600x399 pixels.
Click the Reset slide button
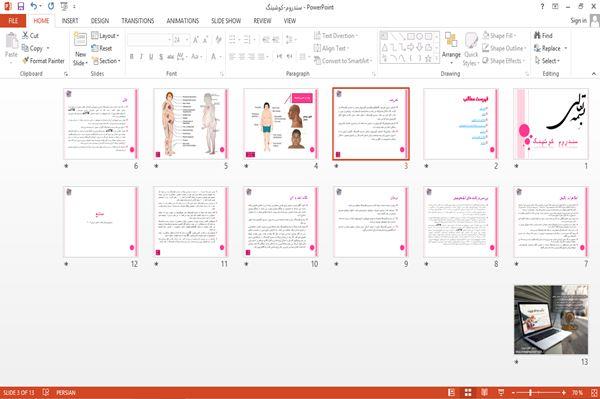click(x=102, y=48)
